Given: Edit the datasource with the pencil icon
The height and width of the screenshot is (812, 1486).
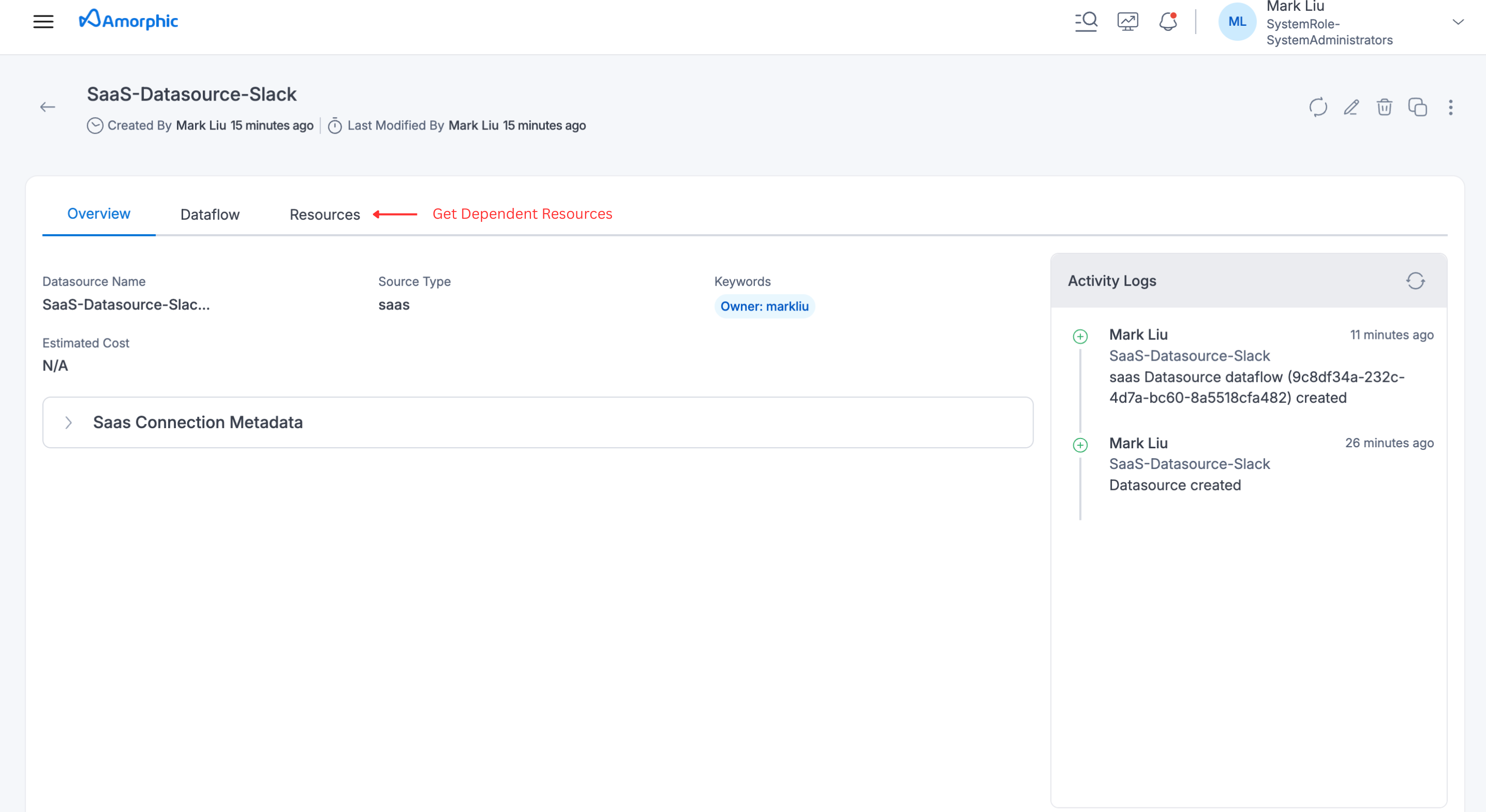Looking at the screenshot, I should pos(1352,108).
